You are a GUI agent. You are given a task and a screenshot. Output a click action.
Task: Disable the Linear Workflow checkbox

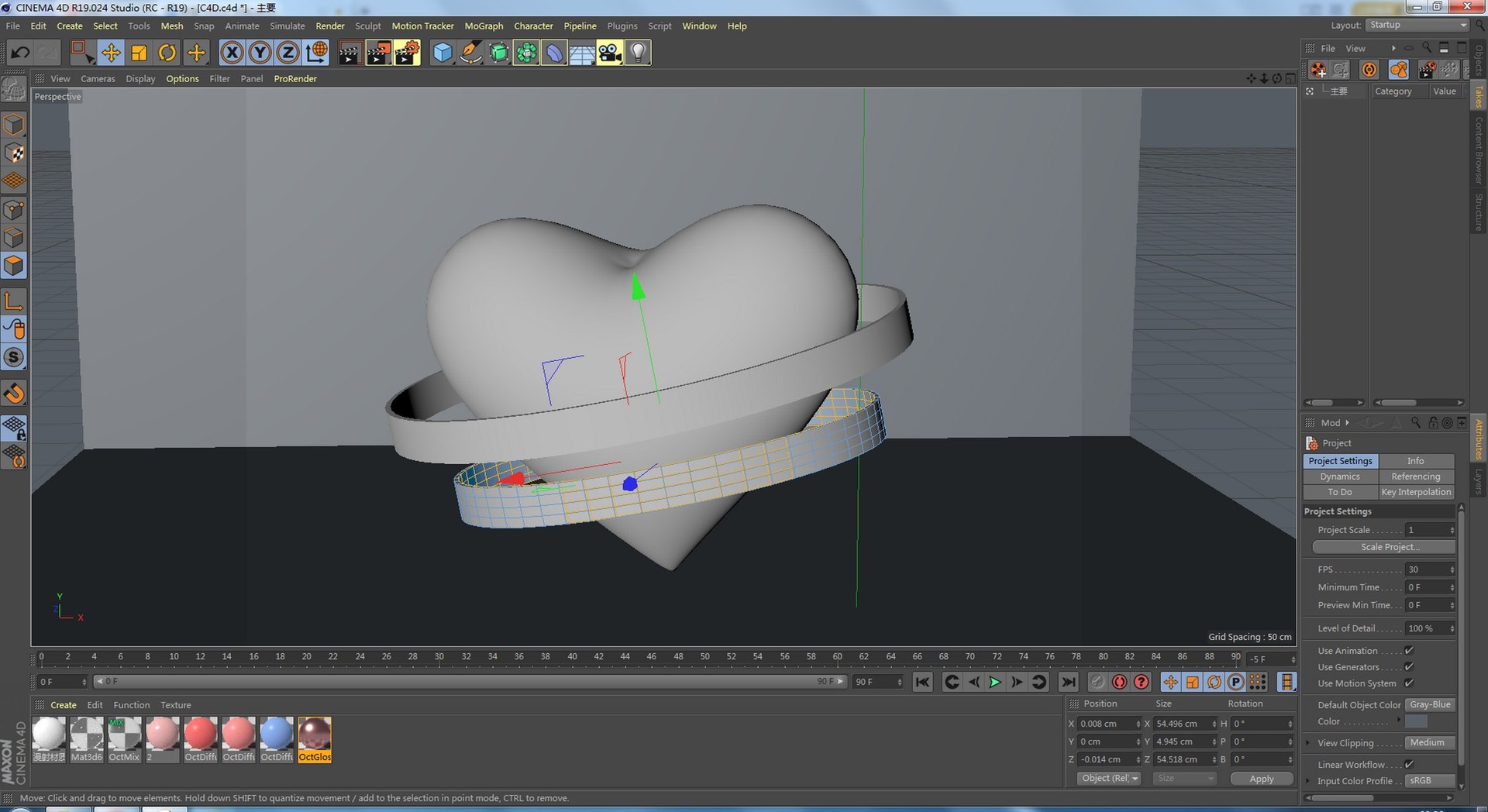coord(1409,765)
